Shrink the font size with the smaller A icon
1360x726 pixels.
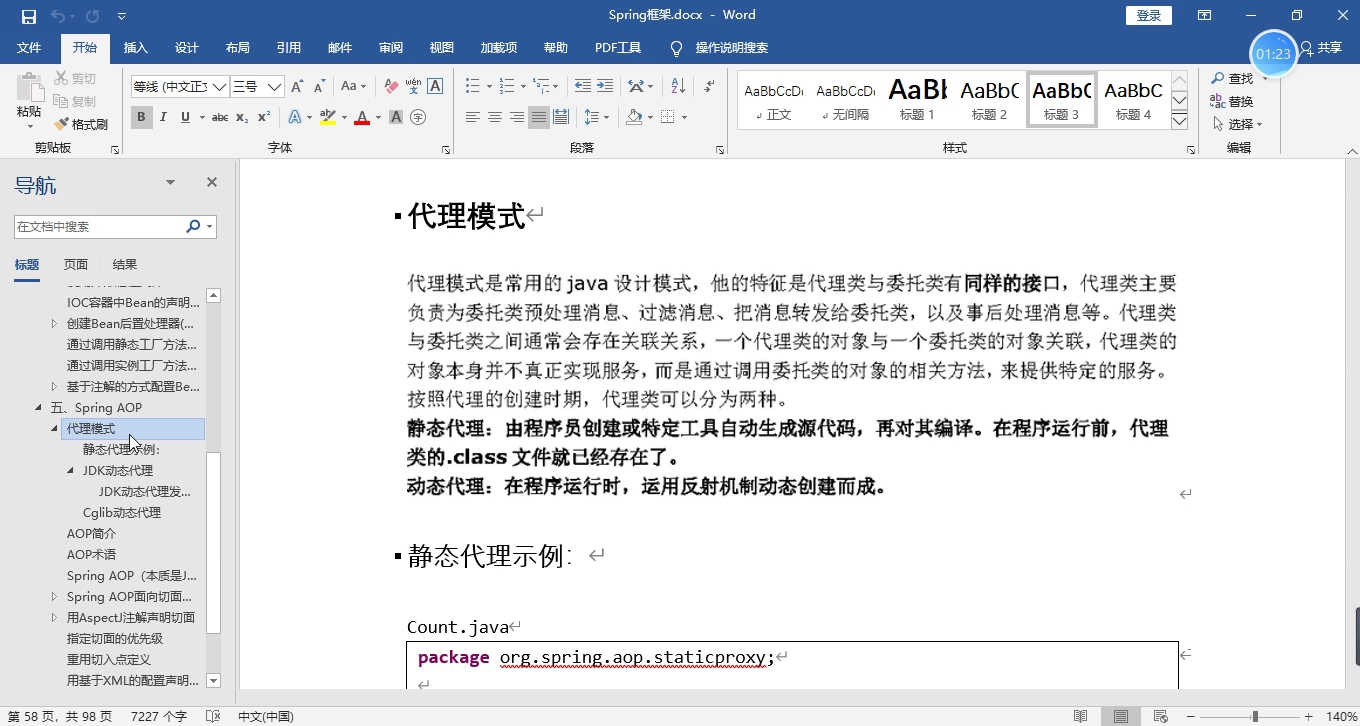click(x=320, y=87)
